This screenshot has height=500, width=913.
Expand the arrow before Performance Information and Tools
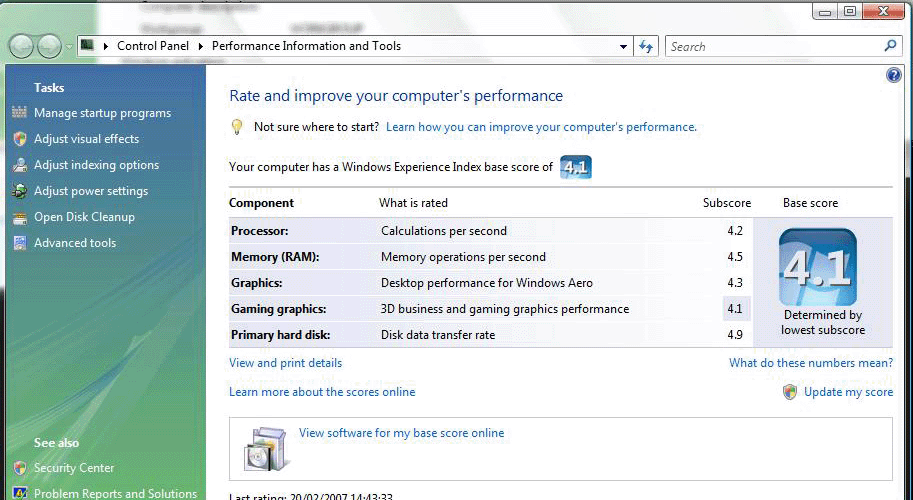pyautogui.click(x=201, y=46)
